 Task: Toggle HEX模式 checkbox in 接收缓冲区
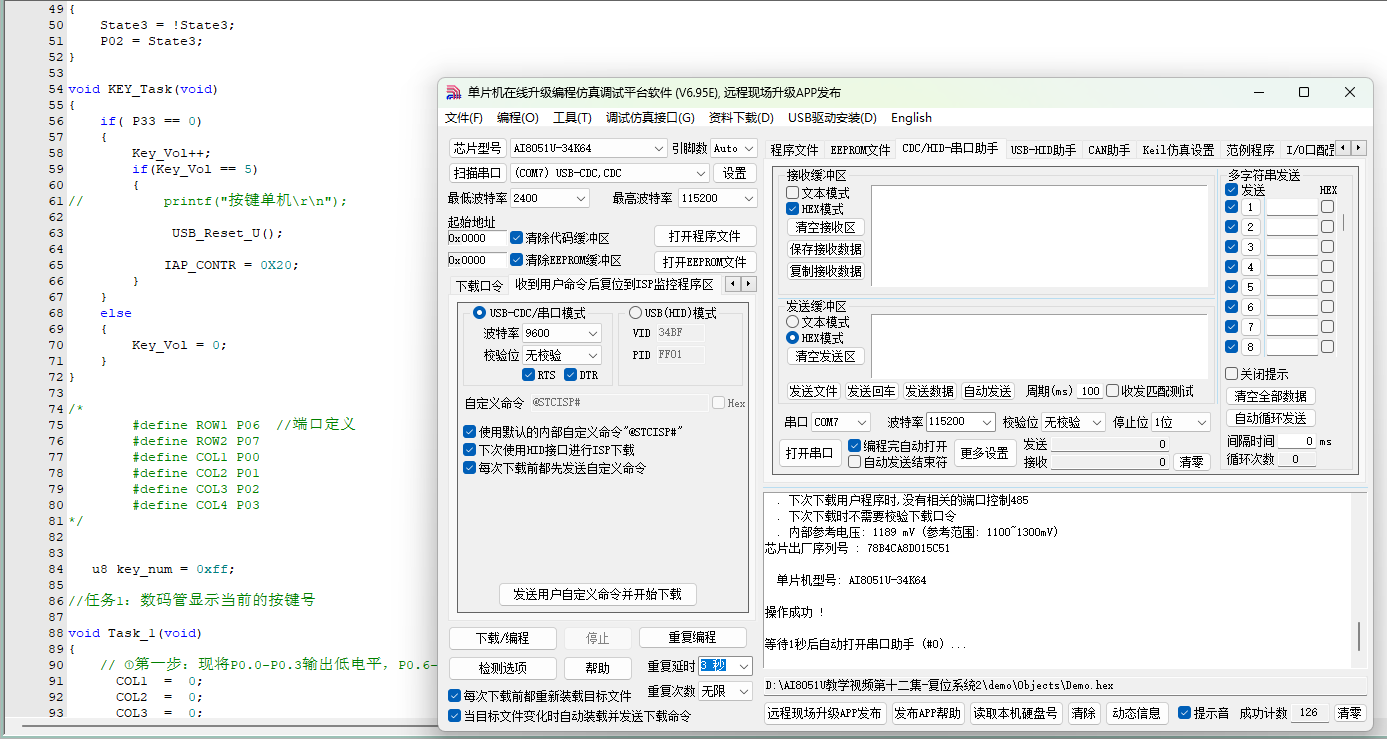coord(793,209)
